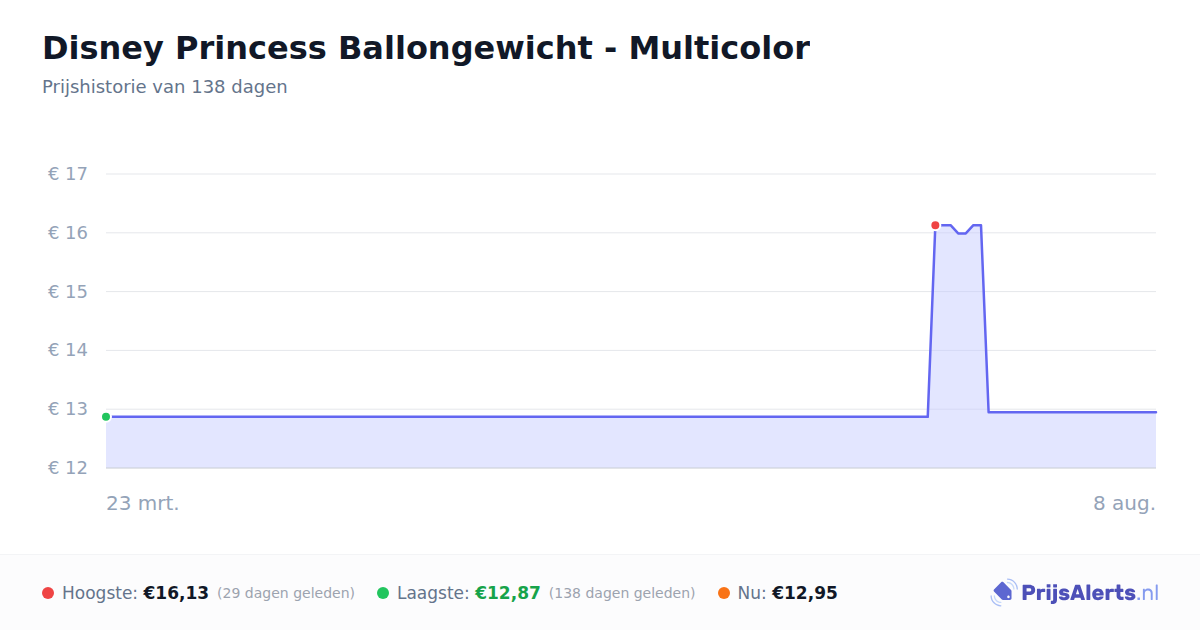Click the Prijshistorie van 138 dagen subtitle
The width and height of the screenshot is (1200, 630).
pos(165,87)
